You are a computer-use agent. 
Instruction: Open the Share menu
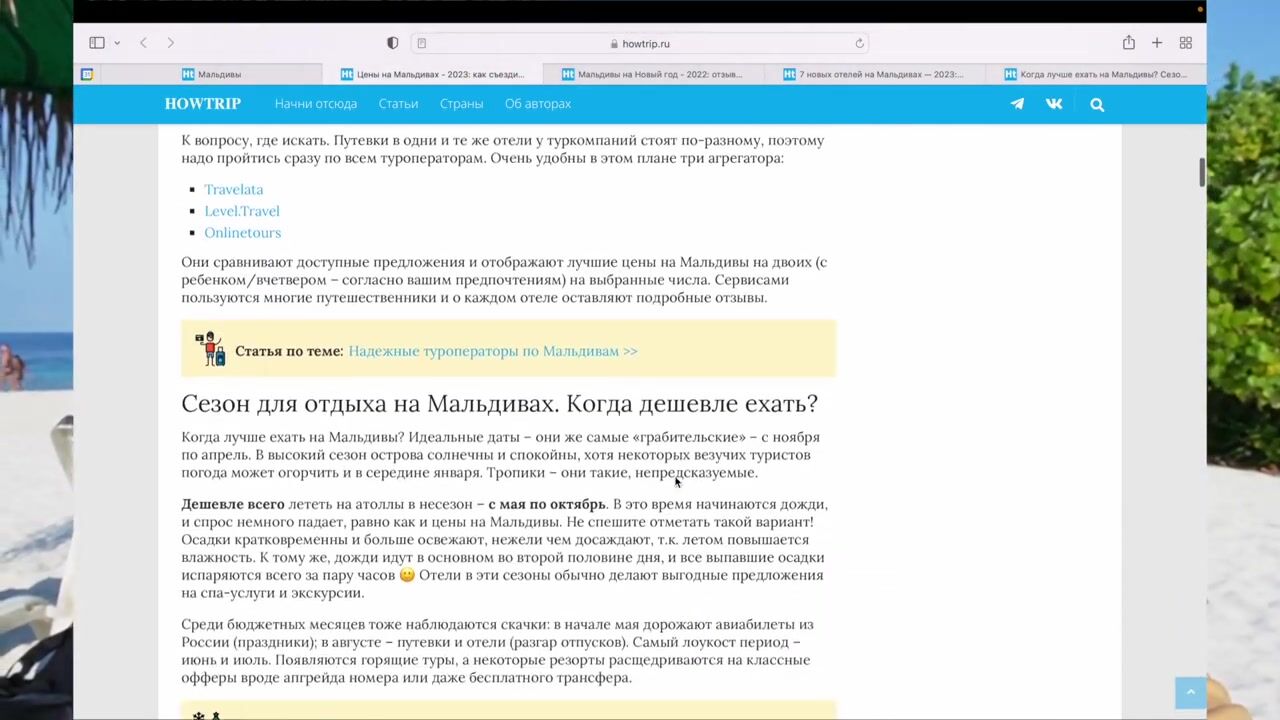point(1128,43)
